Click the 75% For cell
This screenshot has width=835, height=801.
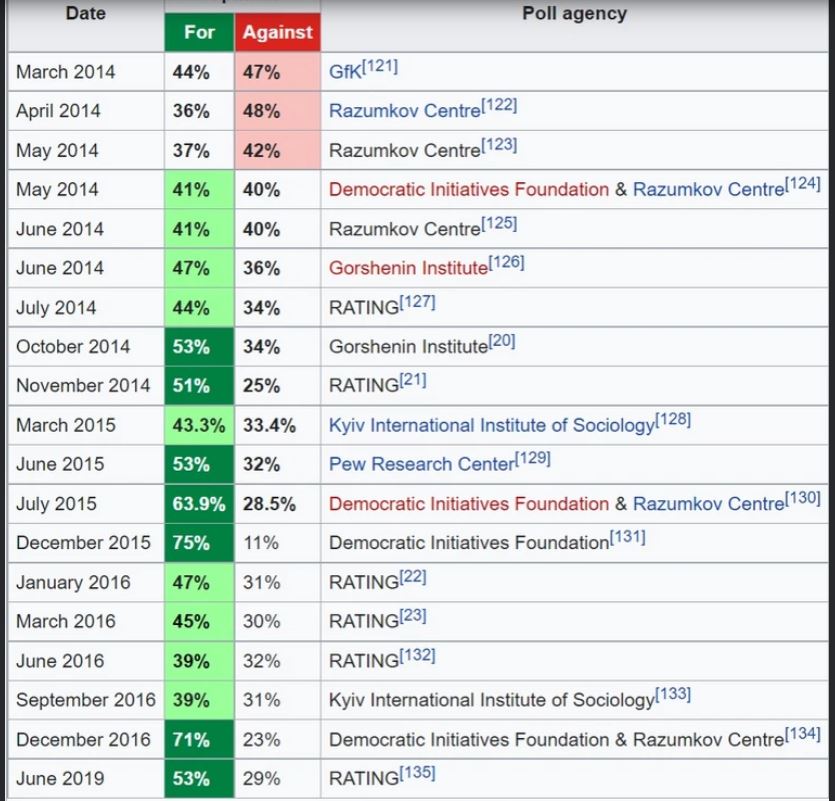pos(199,544)
